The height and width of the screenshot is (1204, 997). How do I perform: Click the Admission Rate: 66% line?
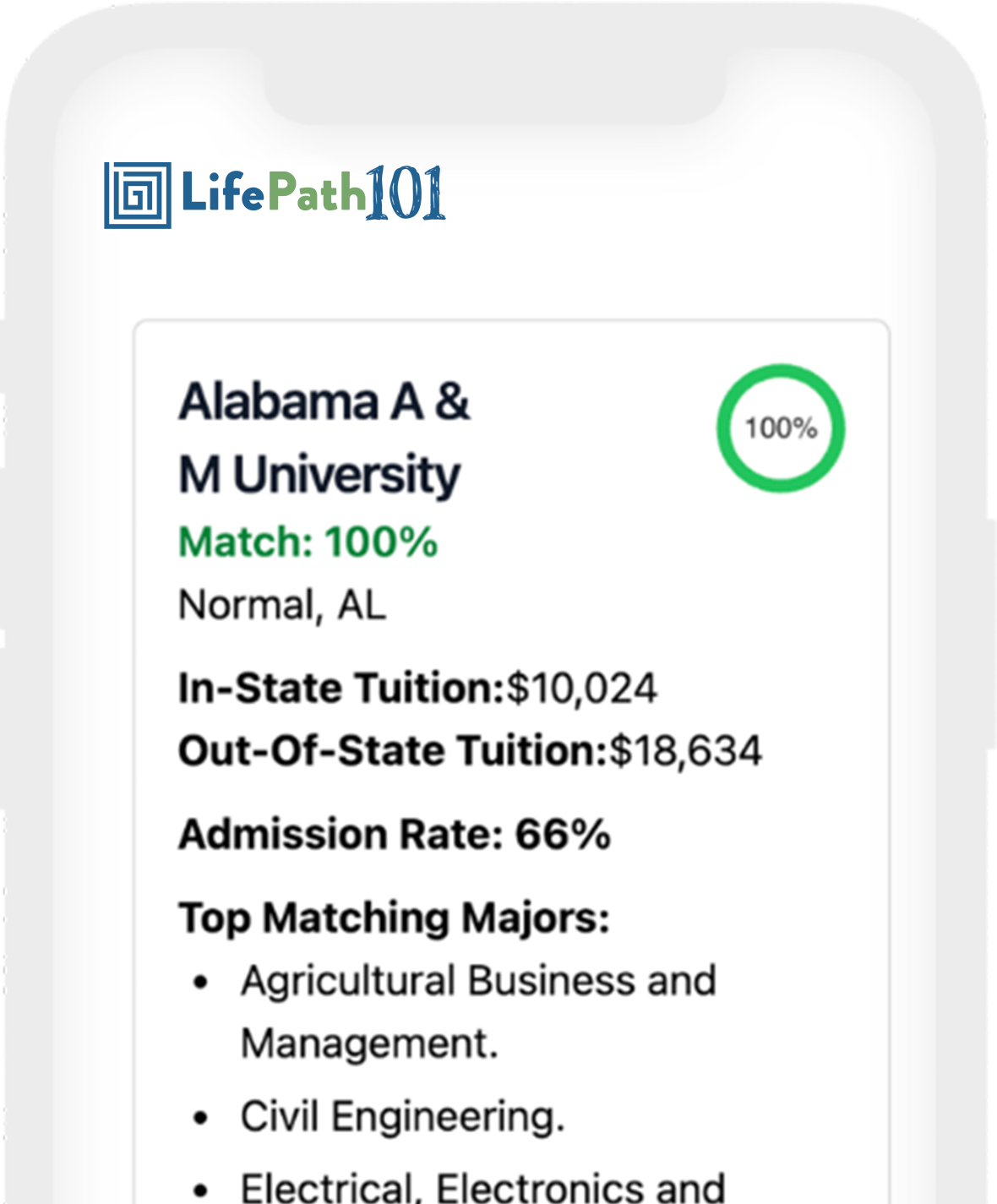(395, 835)
